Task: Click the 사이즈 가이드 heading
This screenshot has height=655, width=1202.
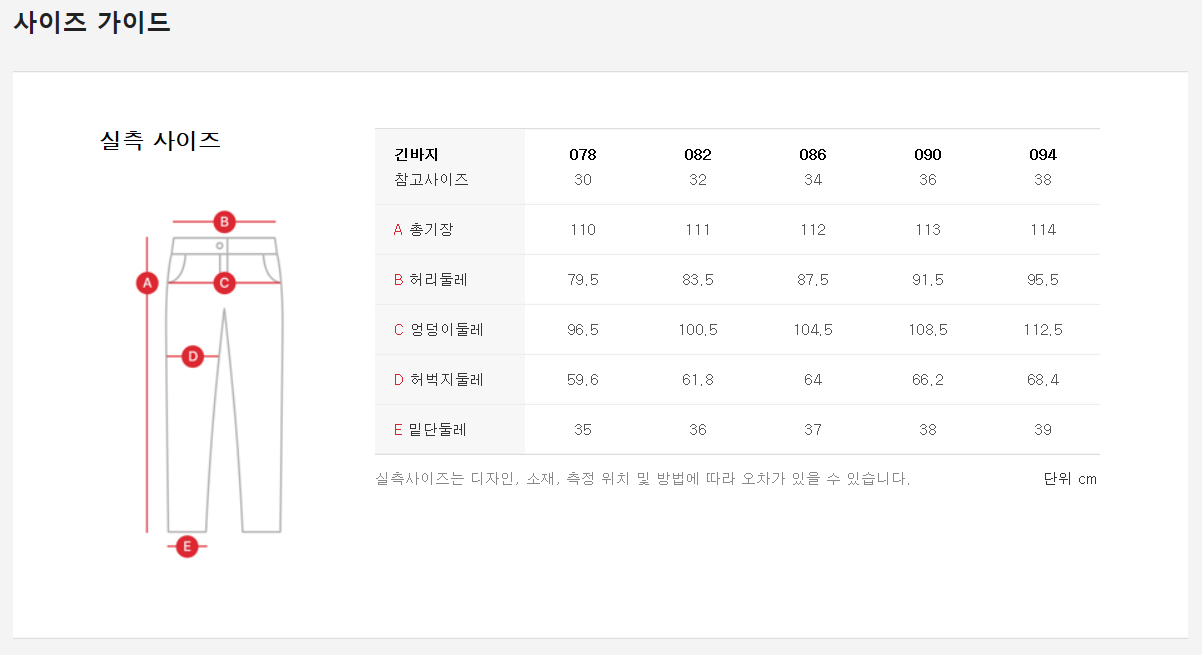Action: [92, 22]
